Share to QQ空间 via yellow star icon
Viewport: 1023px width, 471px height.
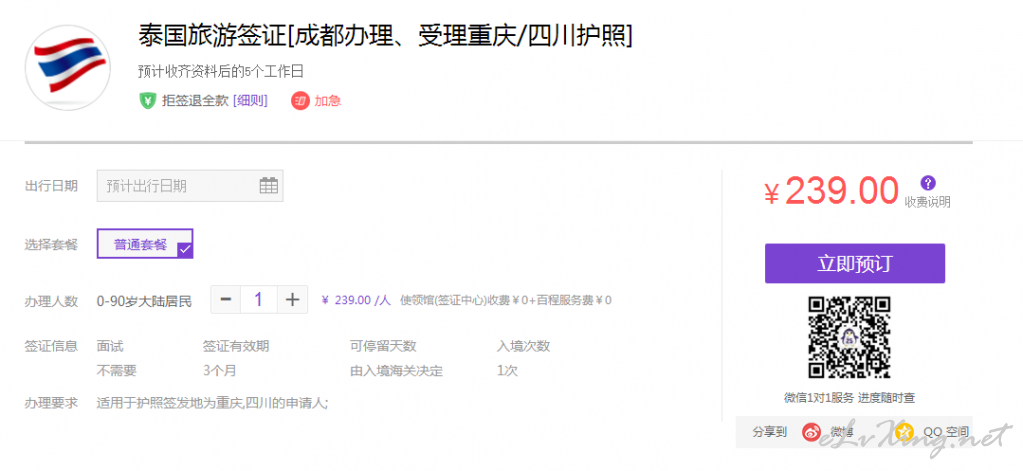coord(905,432)
